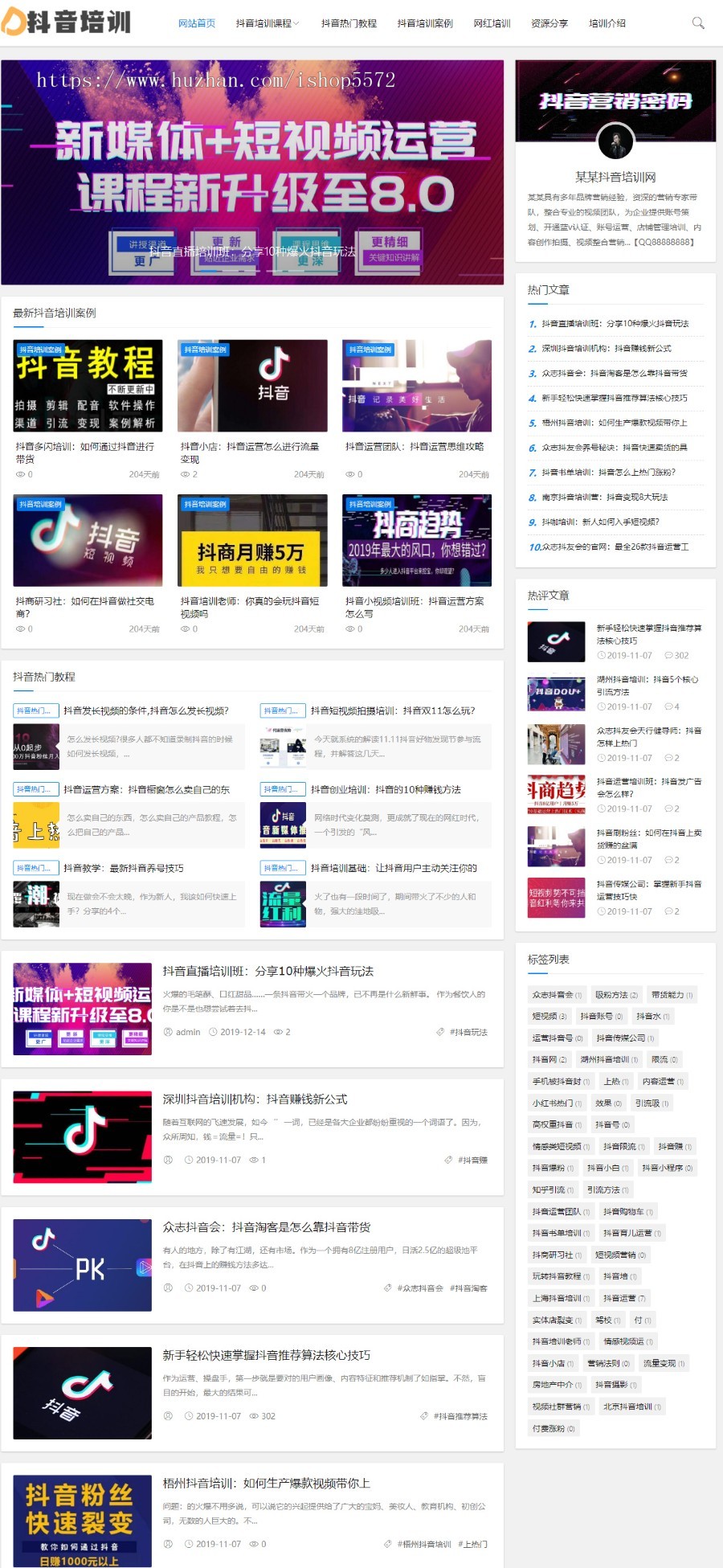Open 抖音培训案例 nav item
The height and width of the screenshot is (1568, 723).
click(x=425, y=23)
